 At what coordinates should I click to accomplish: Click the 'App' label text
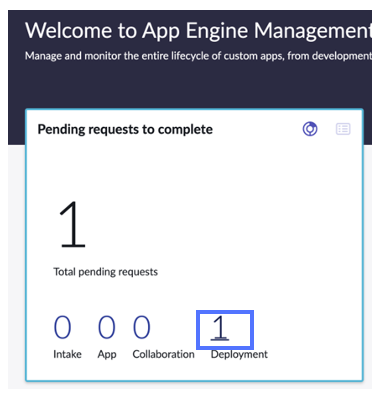[x=107, y=354]
